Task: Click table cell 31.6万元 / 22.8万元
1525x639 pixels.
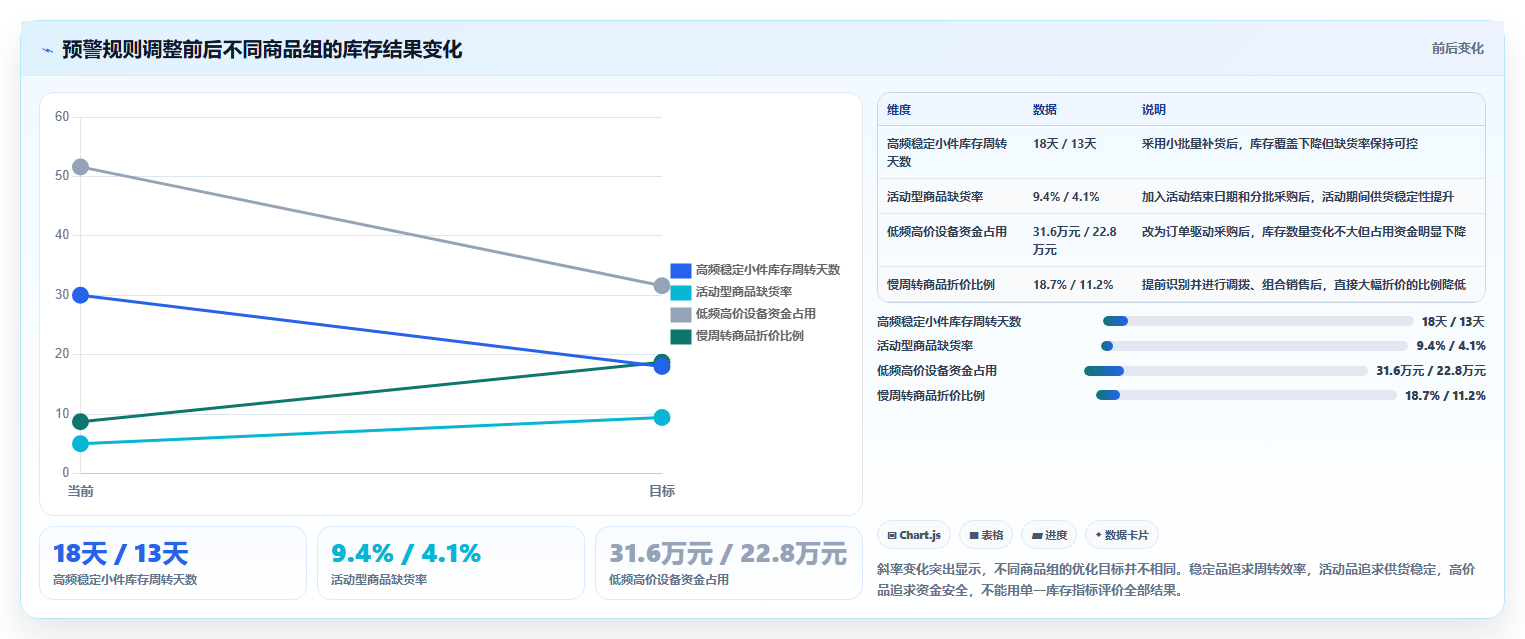Action: [x=1075, y=240]
